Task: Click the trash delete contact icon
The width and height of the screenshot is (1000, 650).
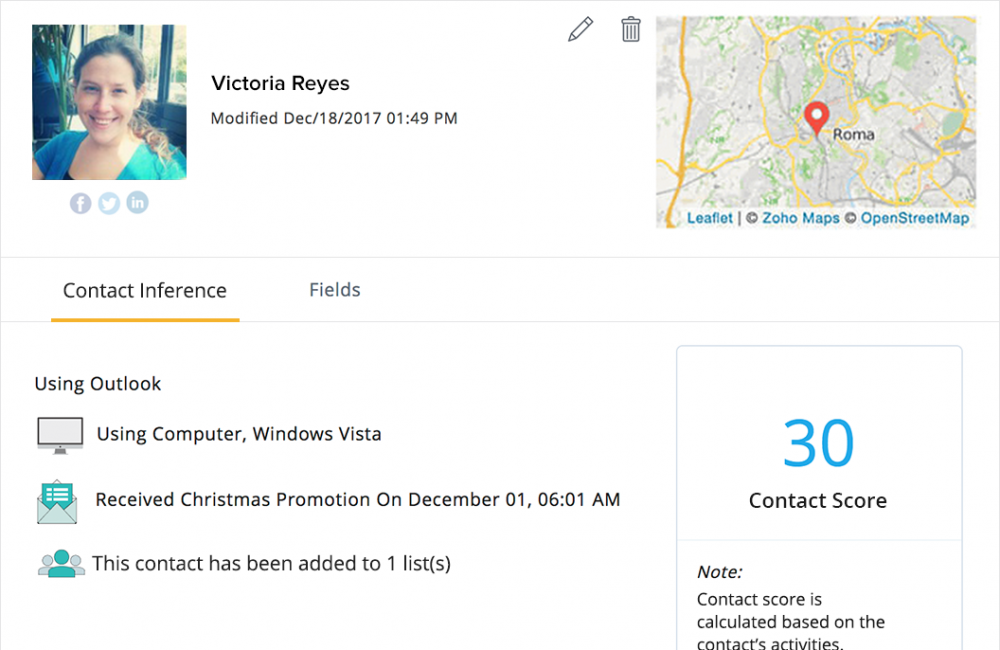Action: pos(631,29)
